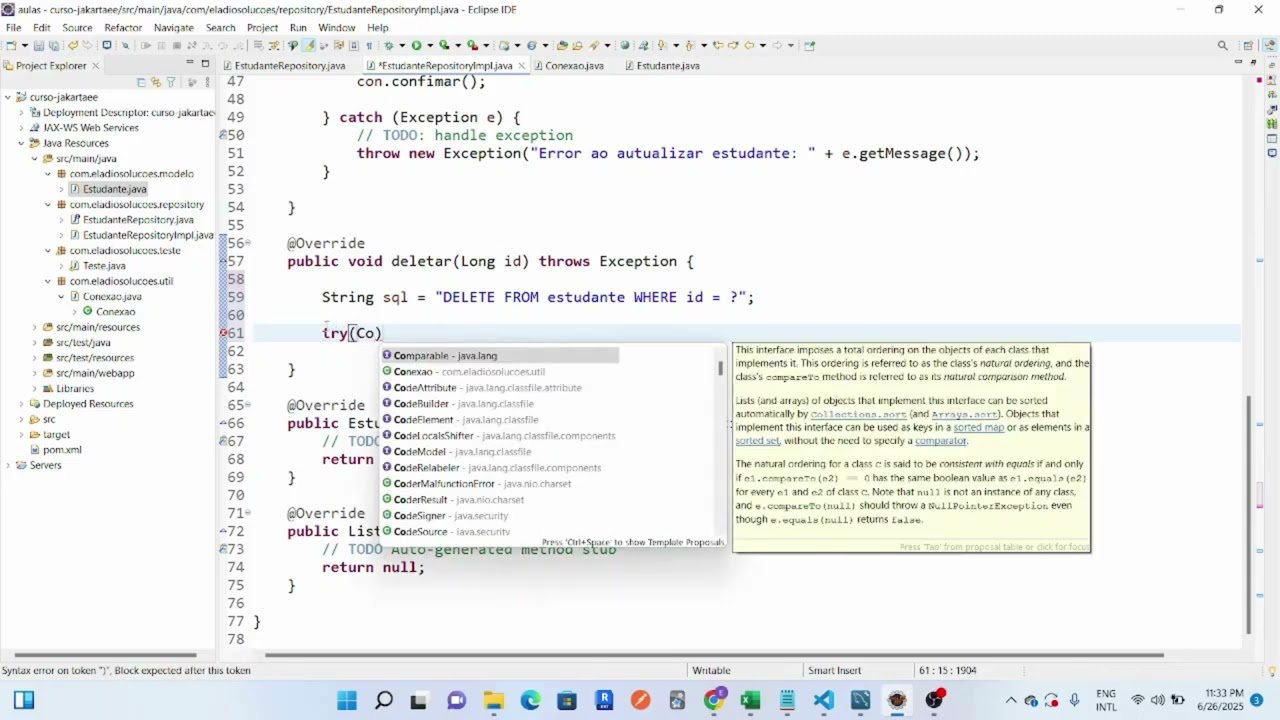Select the Conexao - com.eladiosolucoes.util proposal

[x=500, y=372]
